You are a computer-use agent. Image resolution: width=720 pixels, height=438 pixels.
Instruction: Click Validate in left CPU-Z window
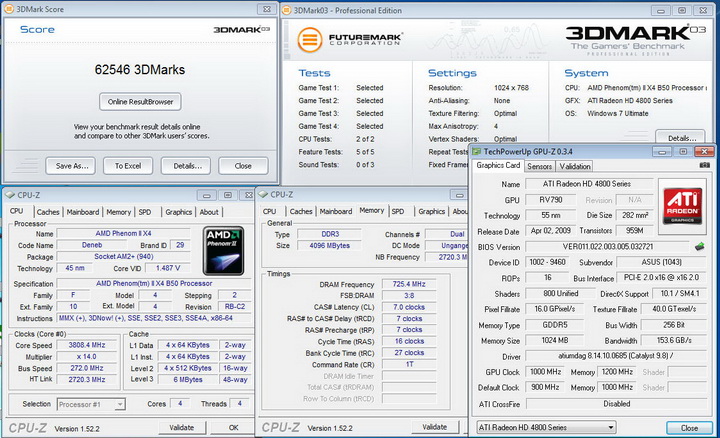(x=181, y=427)
